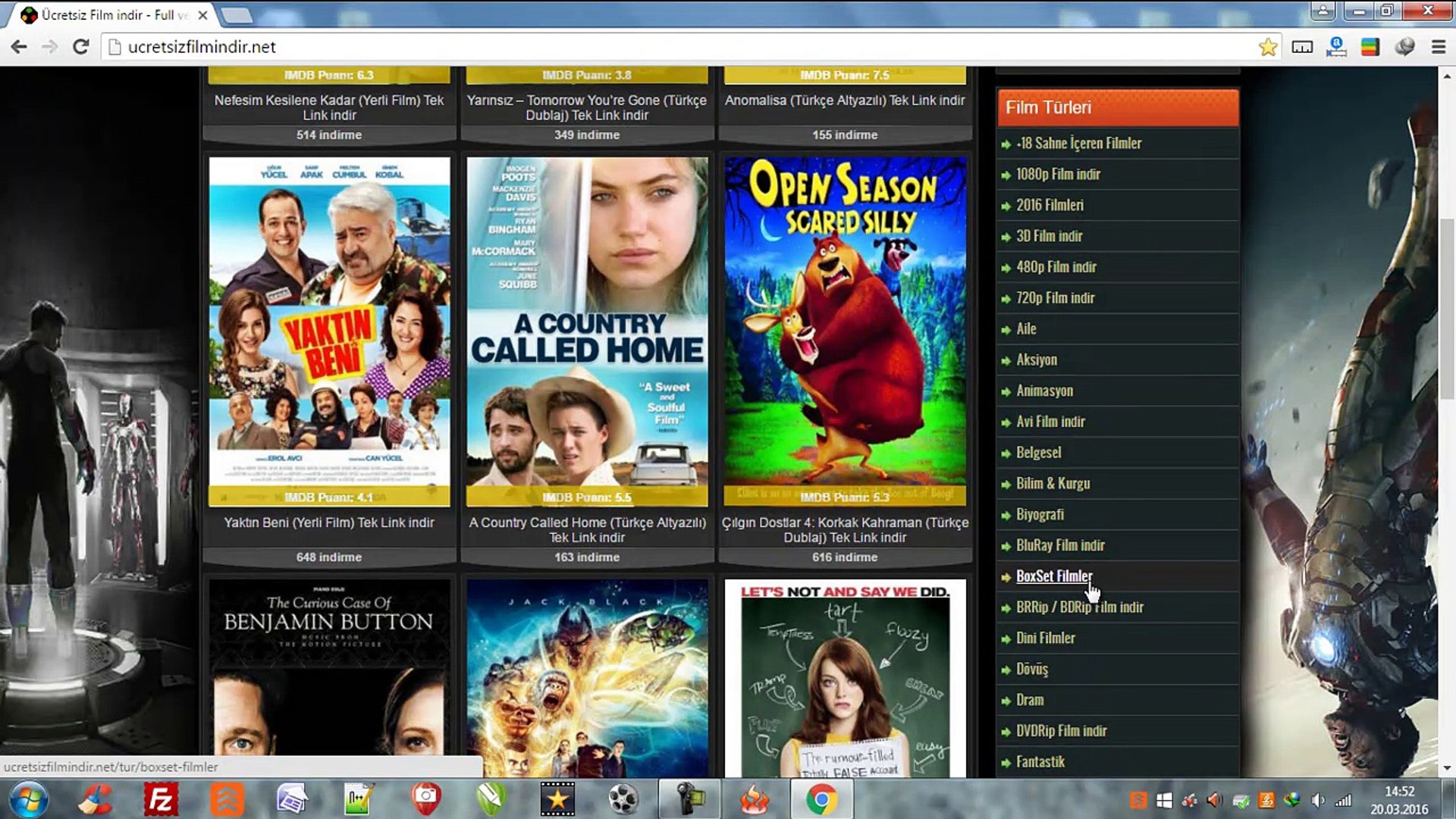Open the BRRip / BDRip Film indir category
The image size is (1456, 819).
(1080, 607)
